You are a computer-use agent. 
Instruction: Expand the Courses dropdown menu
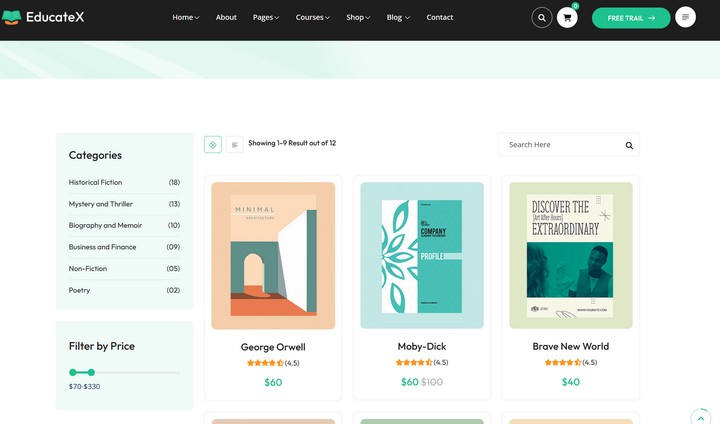pos(313,17)
